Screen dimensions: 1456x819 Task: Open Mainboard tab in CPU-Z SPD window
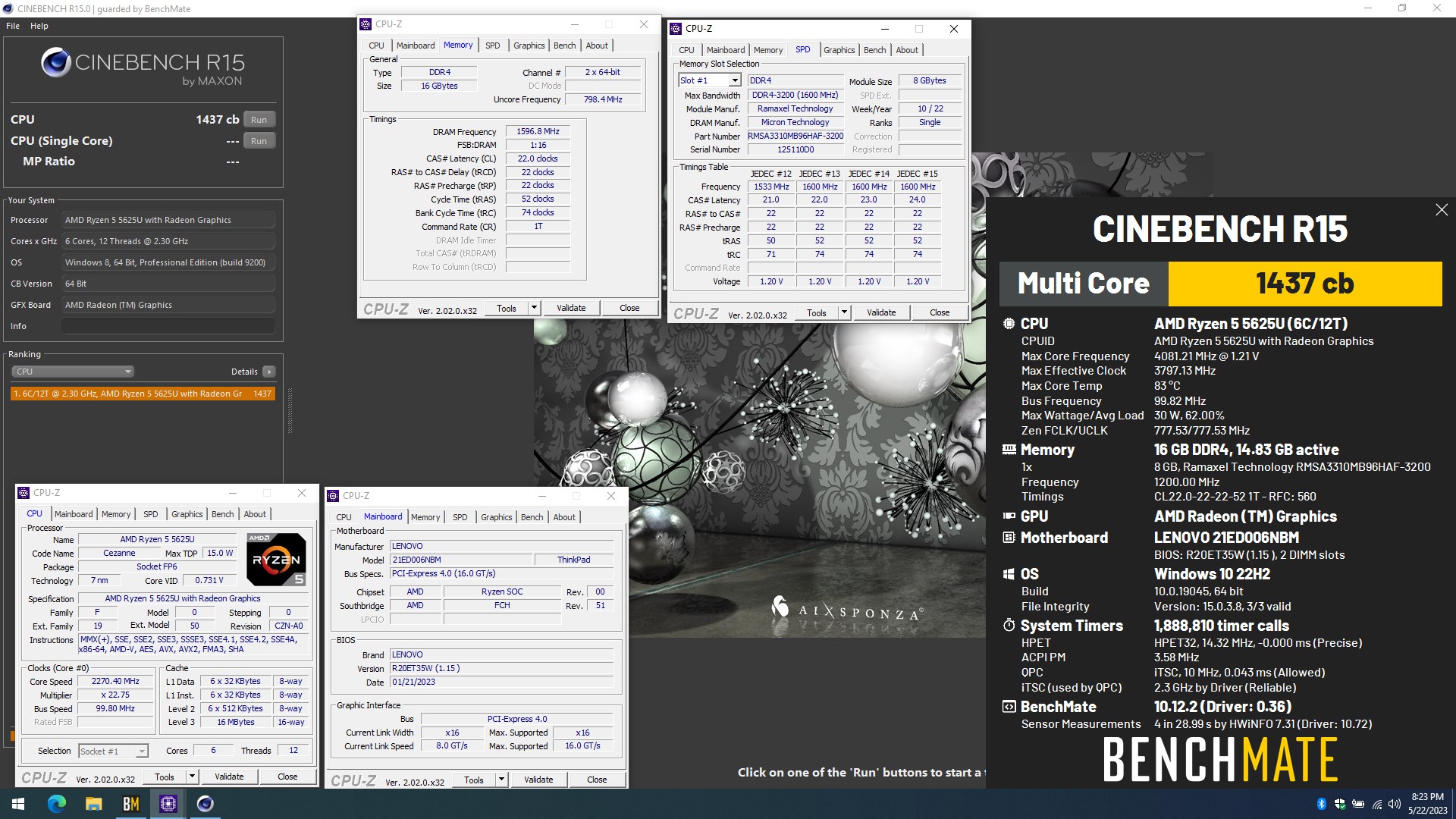[x=726, y=50]
